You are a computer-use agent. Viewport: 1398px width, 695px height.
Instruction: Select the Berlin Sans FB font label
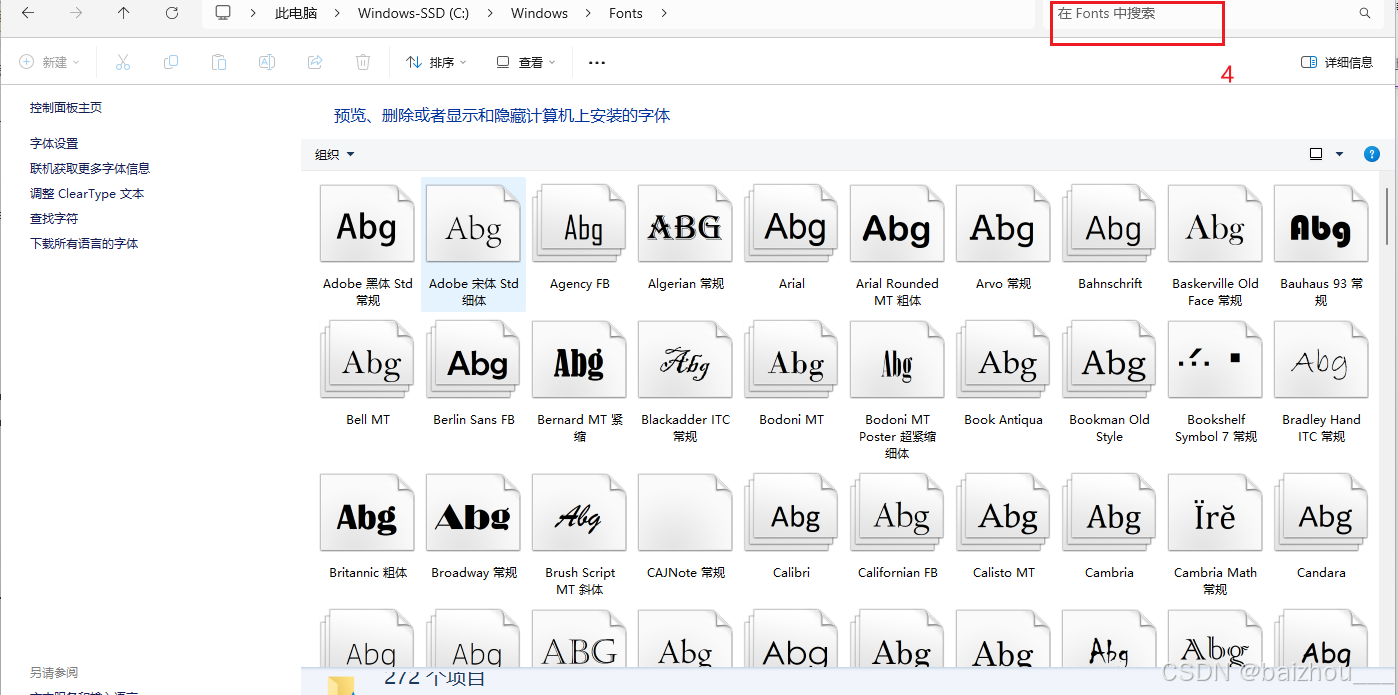point(474,420)
